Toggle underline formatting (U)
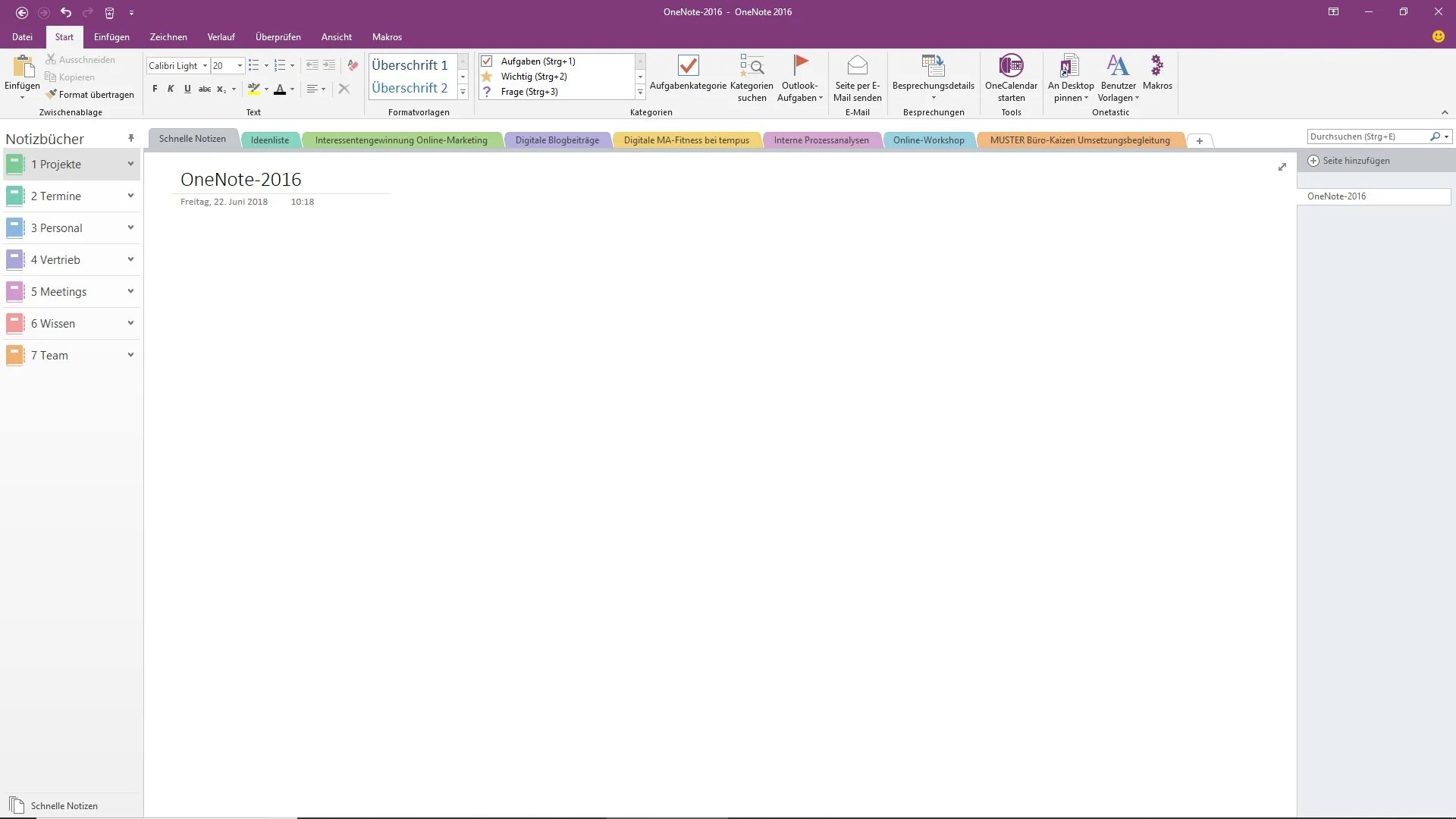This screenshot has height=819, width=1456. [187, 89]
